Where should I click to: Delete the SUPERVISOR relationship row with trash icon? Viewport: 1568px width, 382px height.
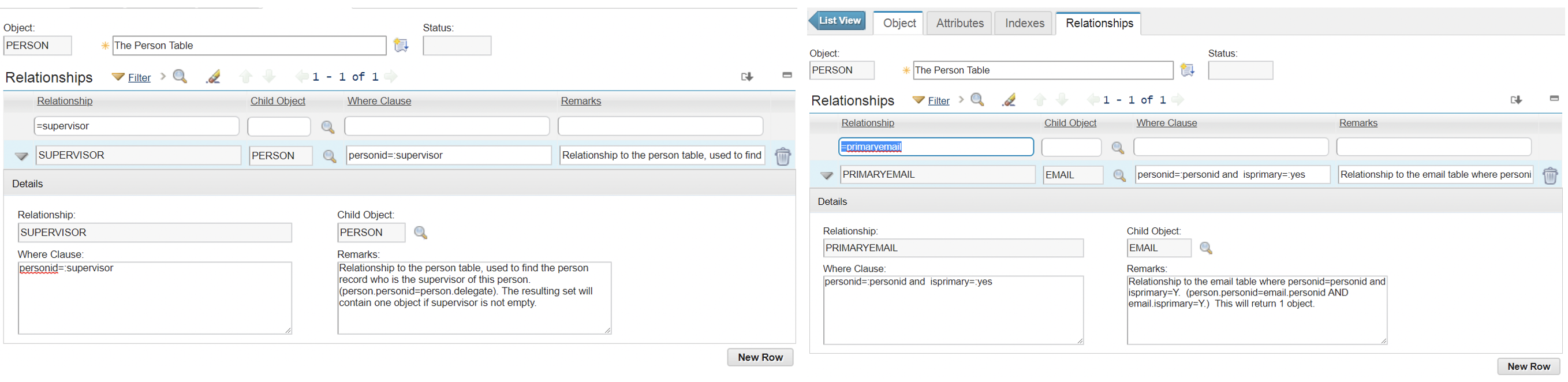tap(782, 156)
